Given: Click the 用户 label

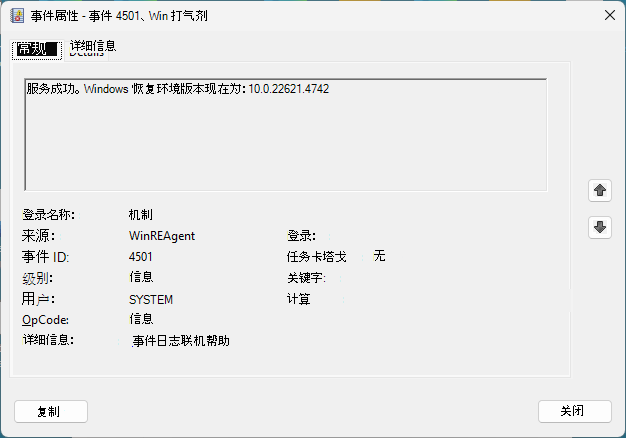Looking at the screenshot, I should (x=38, y=299).
